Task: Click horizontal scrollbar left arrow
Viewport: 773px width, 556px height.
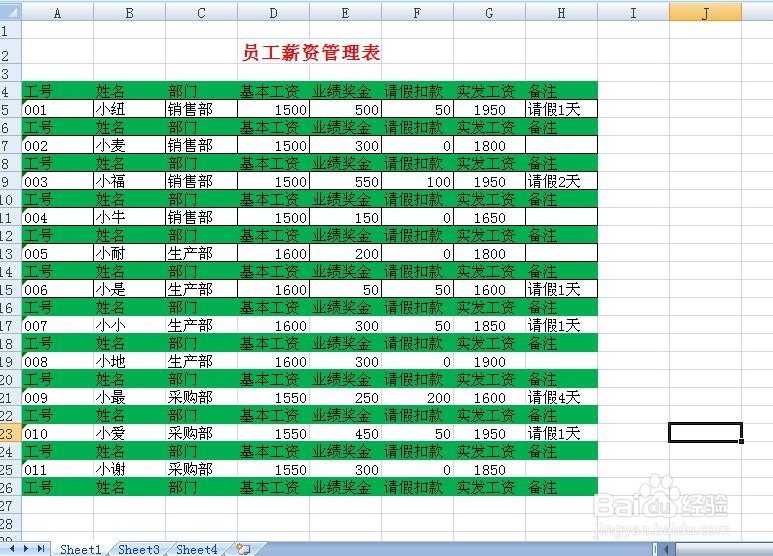Action: [x=666, y=549]
